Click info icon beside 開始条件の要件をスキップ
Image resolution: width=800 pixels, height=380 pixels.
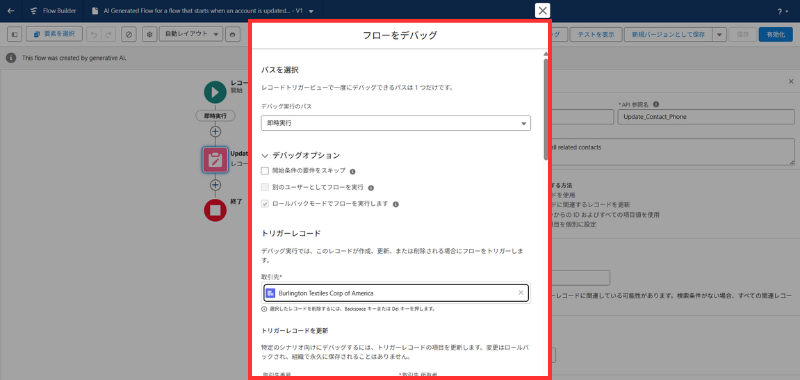[353, 171]
